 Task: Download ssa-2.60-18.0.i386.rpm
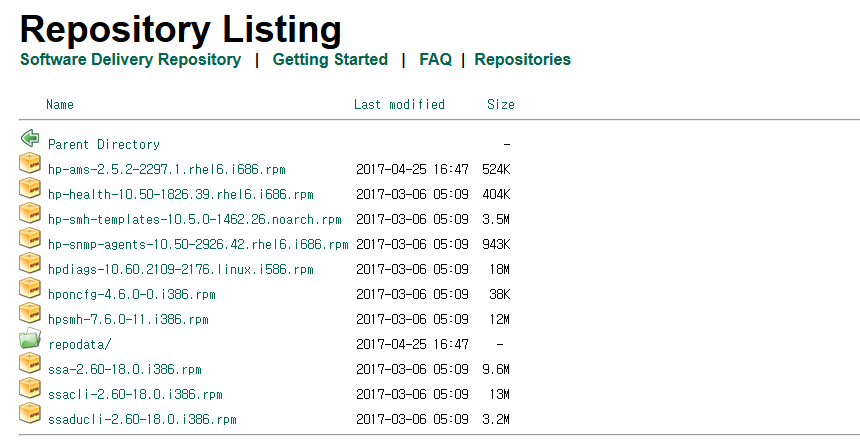(125, 370)
